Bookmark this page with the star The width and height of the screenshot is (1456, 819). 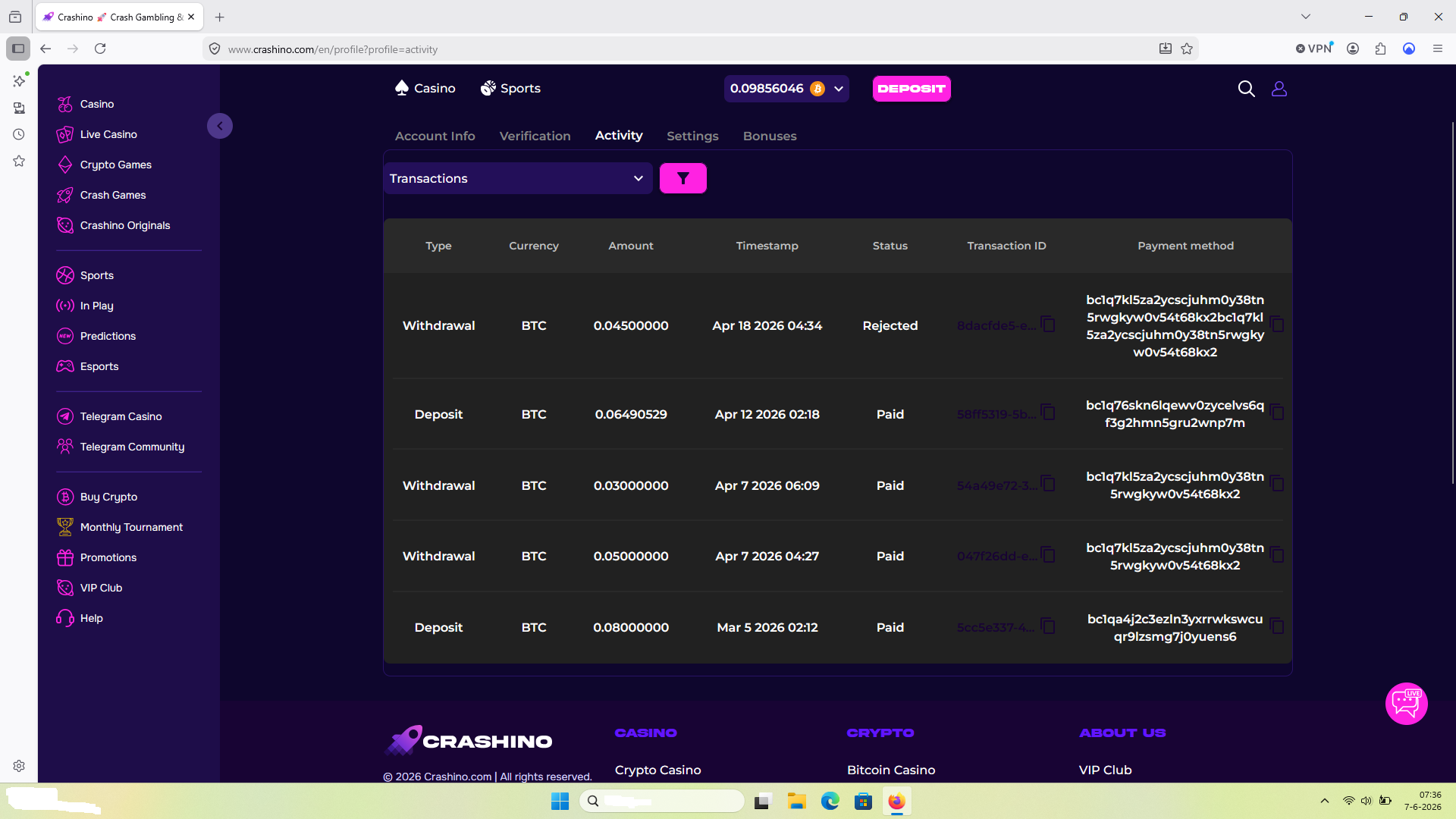click(x=1187, y=49)
